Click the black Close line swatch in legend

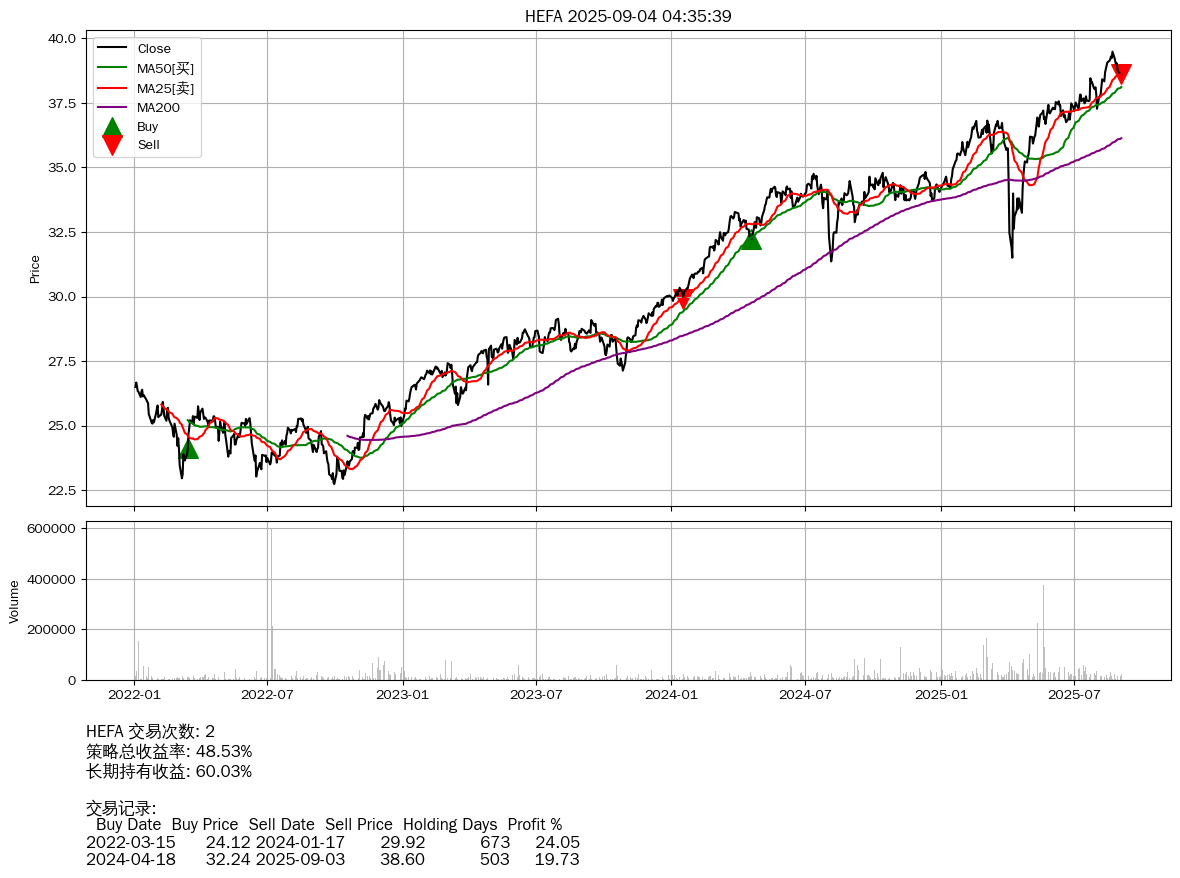click(112, 49)
